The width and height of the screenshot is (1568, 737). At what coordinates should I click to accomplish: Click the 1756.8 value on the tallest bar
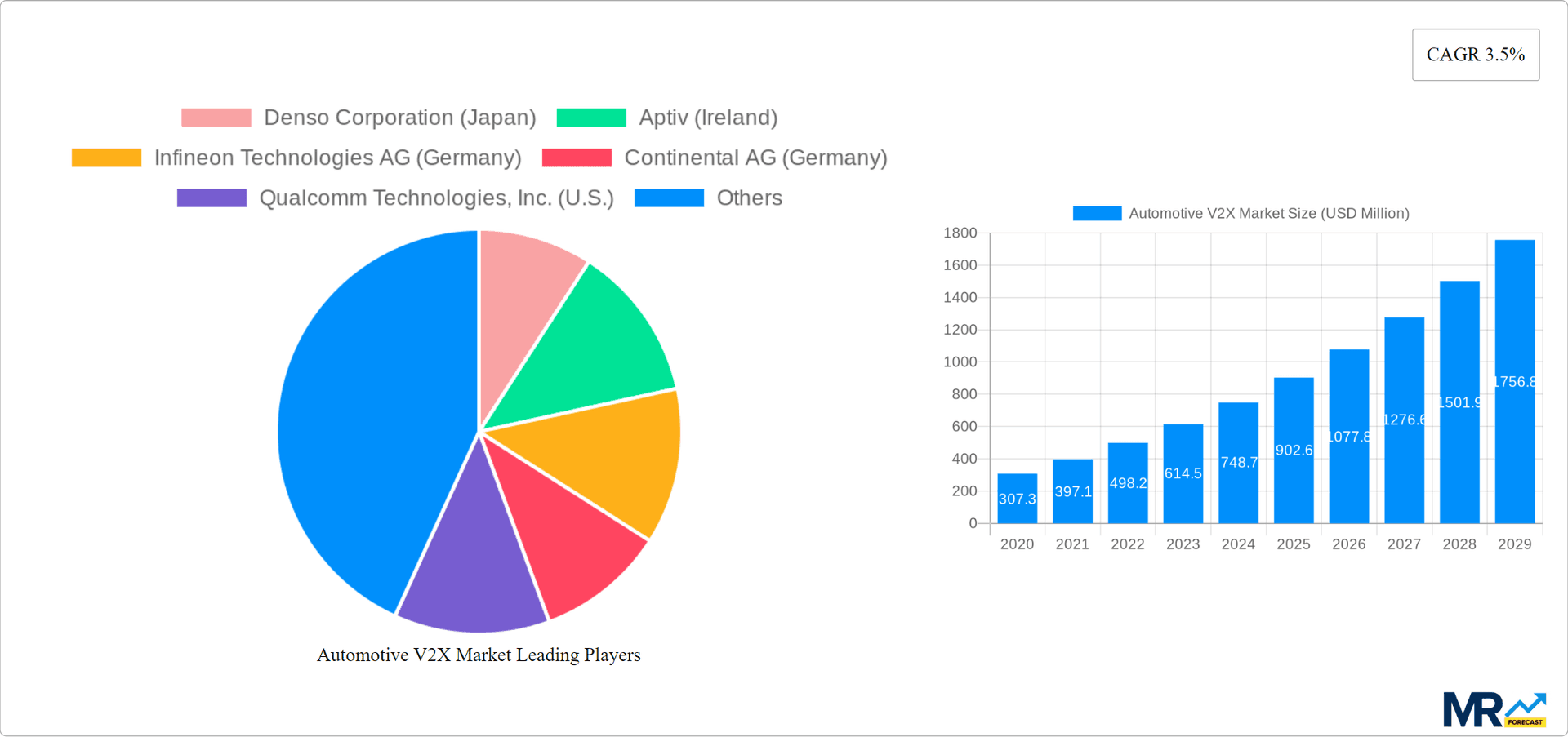pos(1515,380)
